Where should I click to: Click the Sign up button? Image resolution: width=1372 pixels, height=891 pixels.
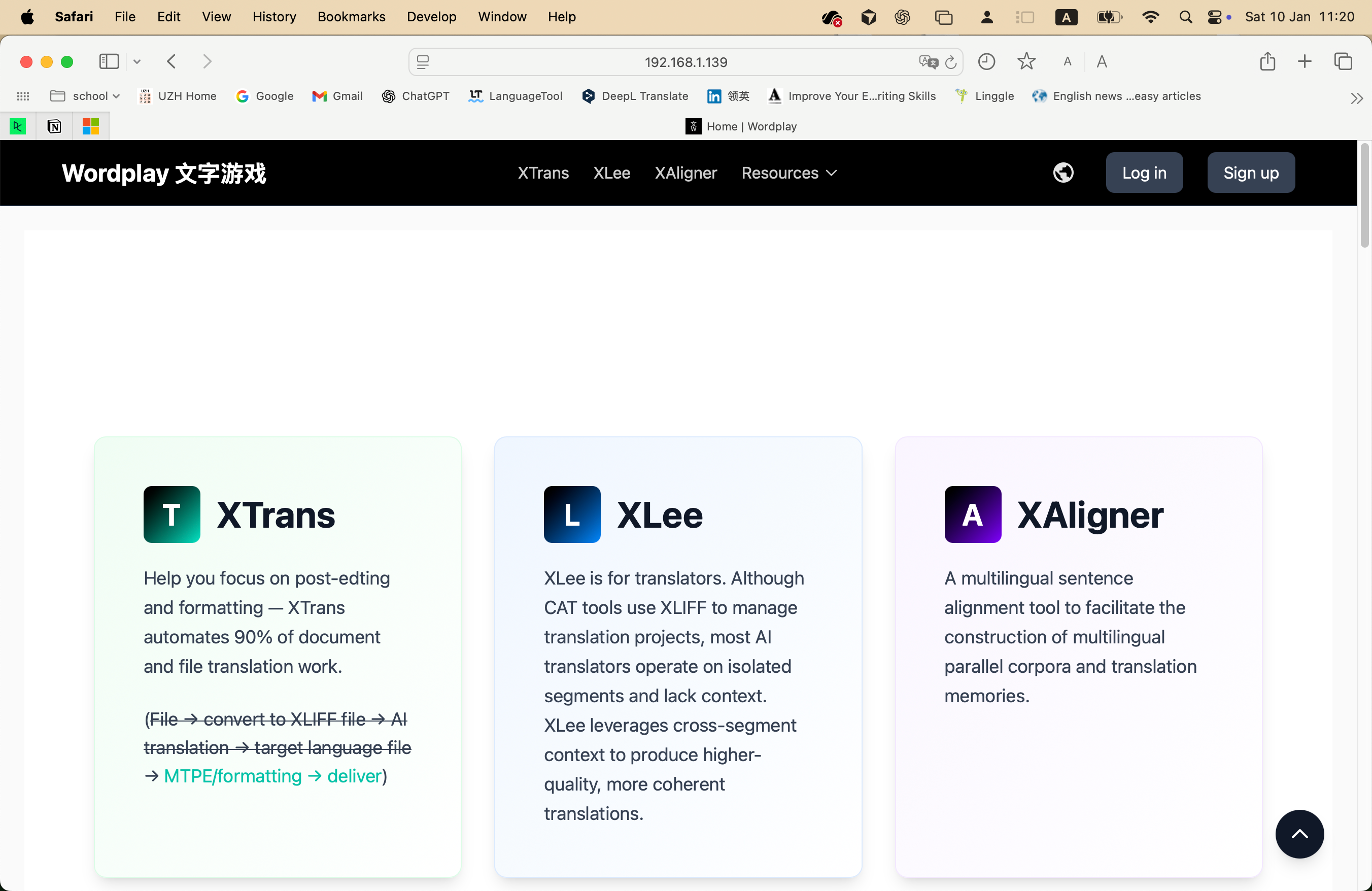coord(1251,173)
